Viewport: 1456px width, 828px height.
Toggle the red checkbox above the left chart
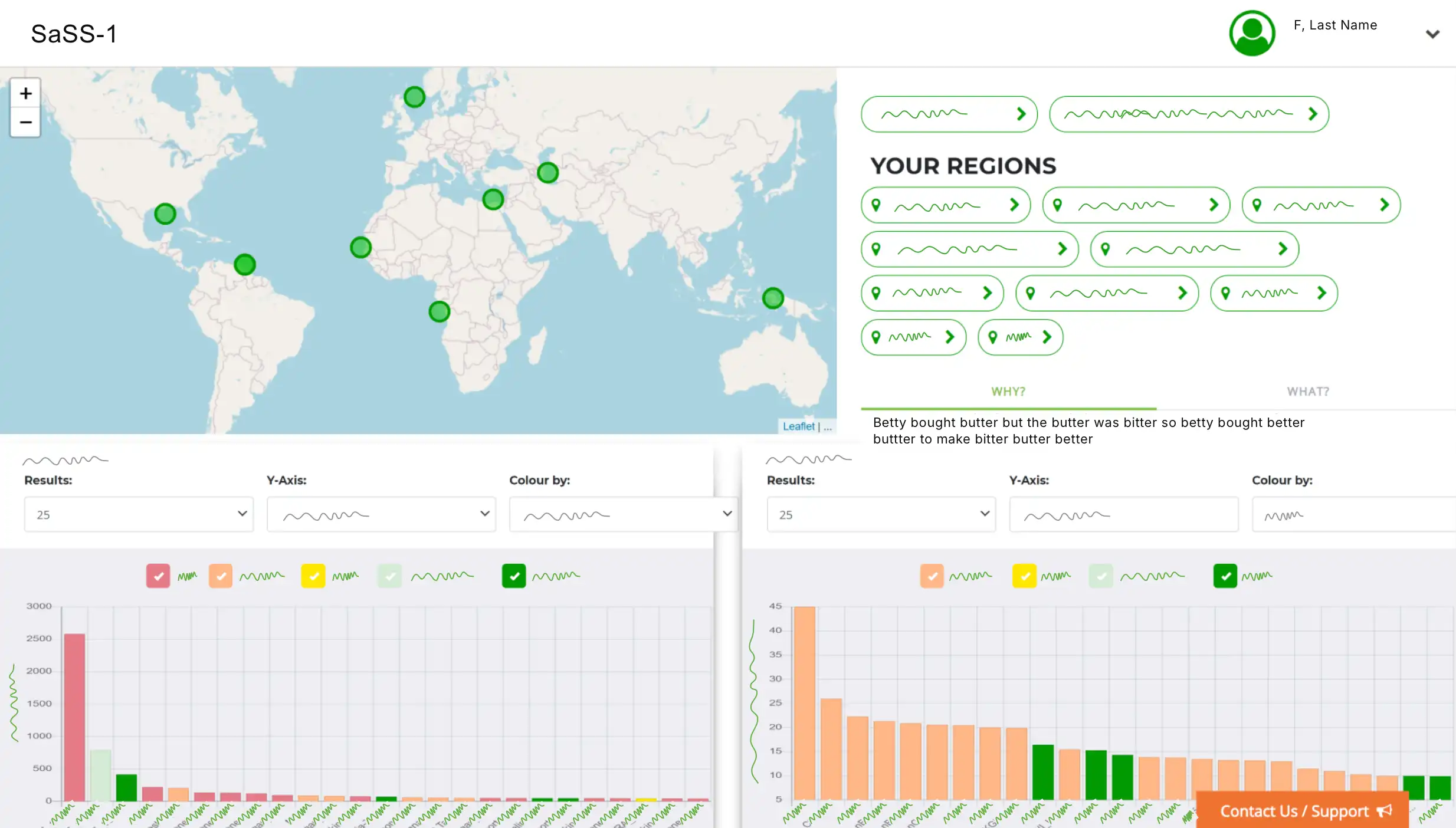tap(157, 576)
